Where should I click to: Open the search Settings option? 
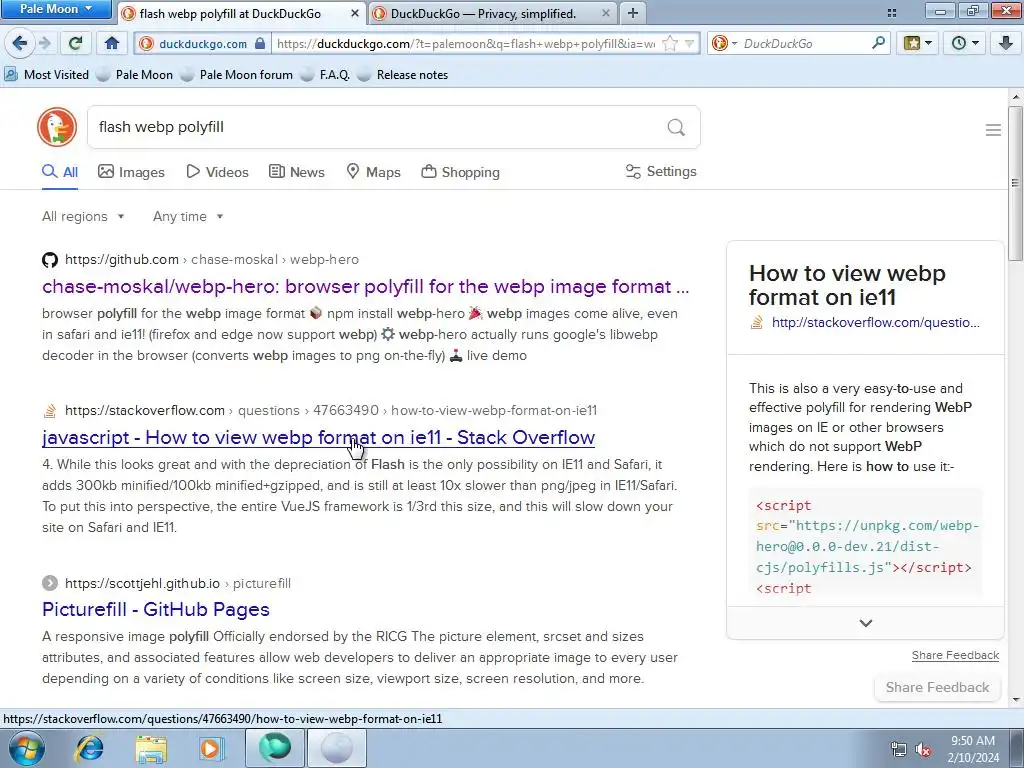661,171
